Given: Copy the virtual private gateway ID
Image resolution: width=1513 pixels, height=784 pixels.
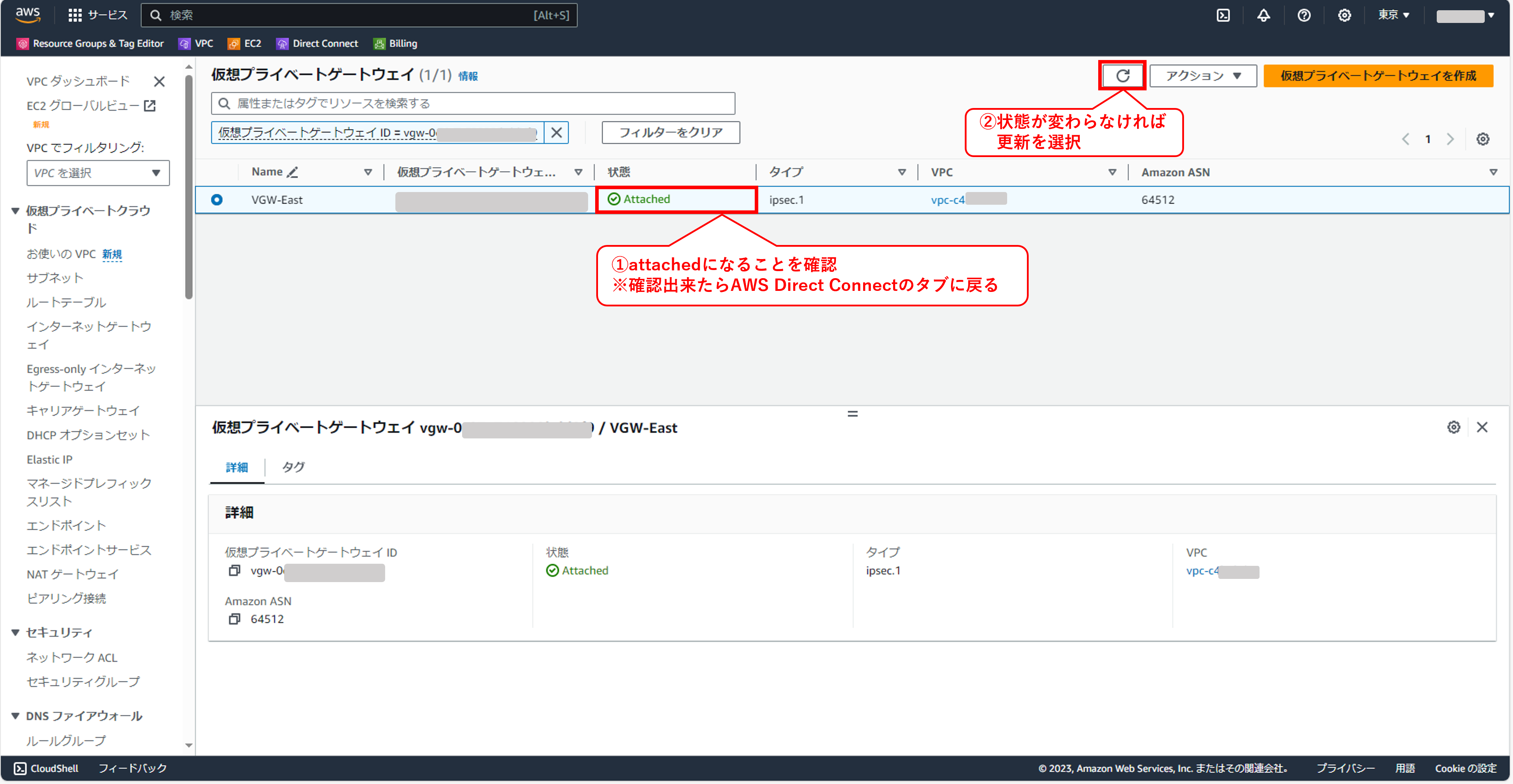Looking at the screenshot, I should tap(234, 570).
